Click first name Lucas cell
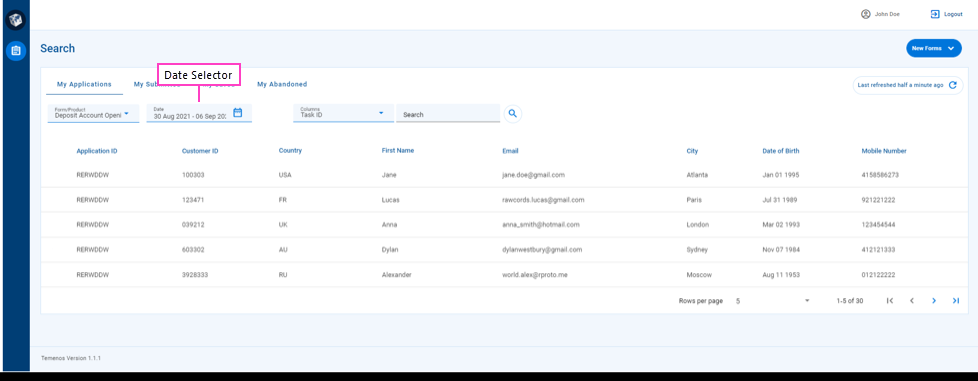The width and height of the screenshot is (978, 381). (390, 200)
